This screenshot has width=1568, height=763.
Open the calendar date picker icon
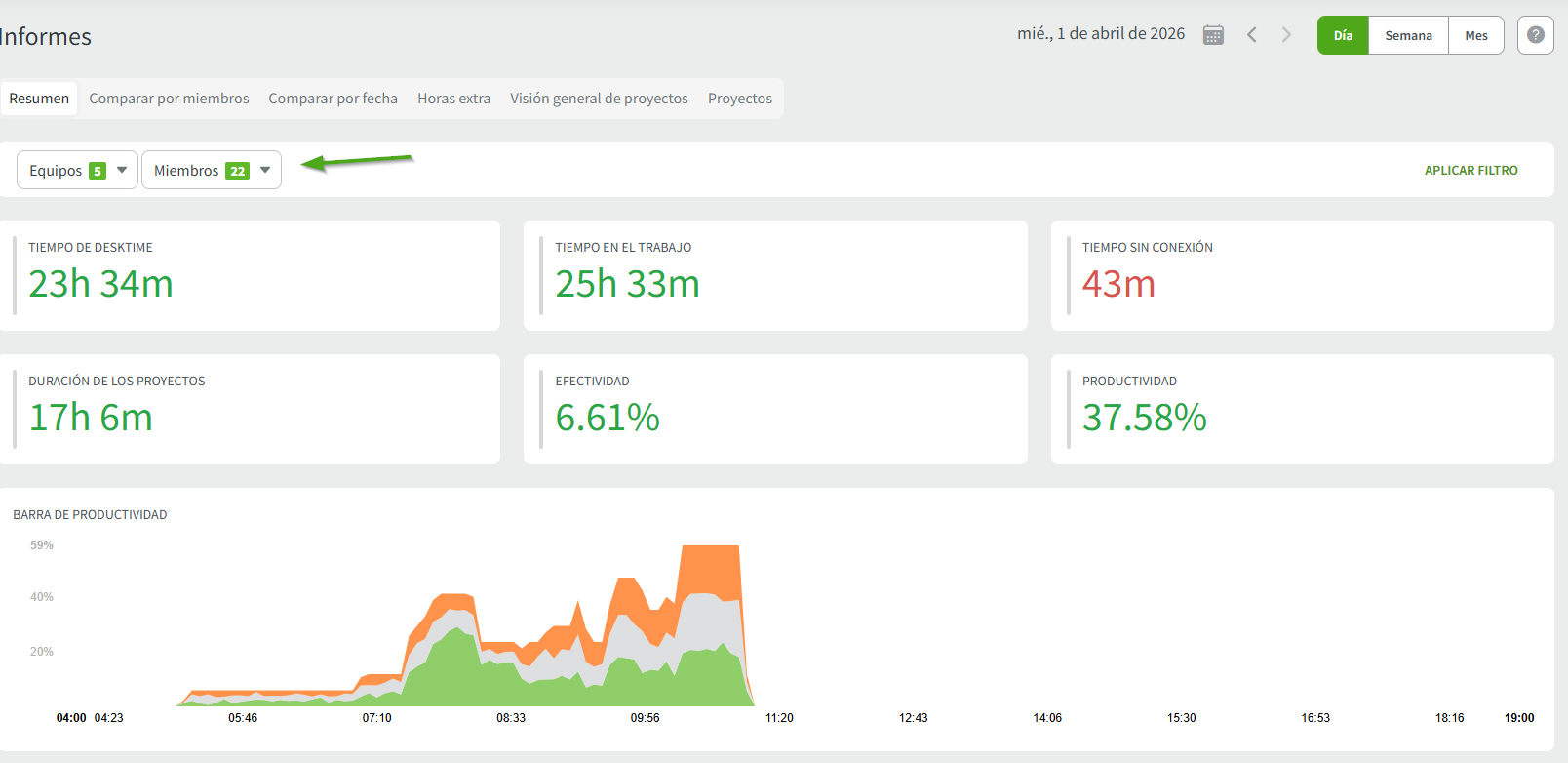(1213, 35)
